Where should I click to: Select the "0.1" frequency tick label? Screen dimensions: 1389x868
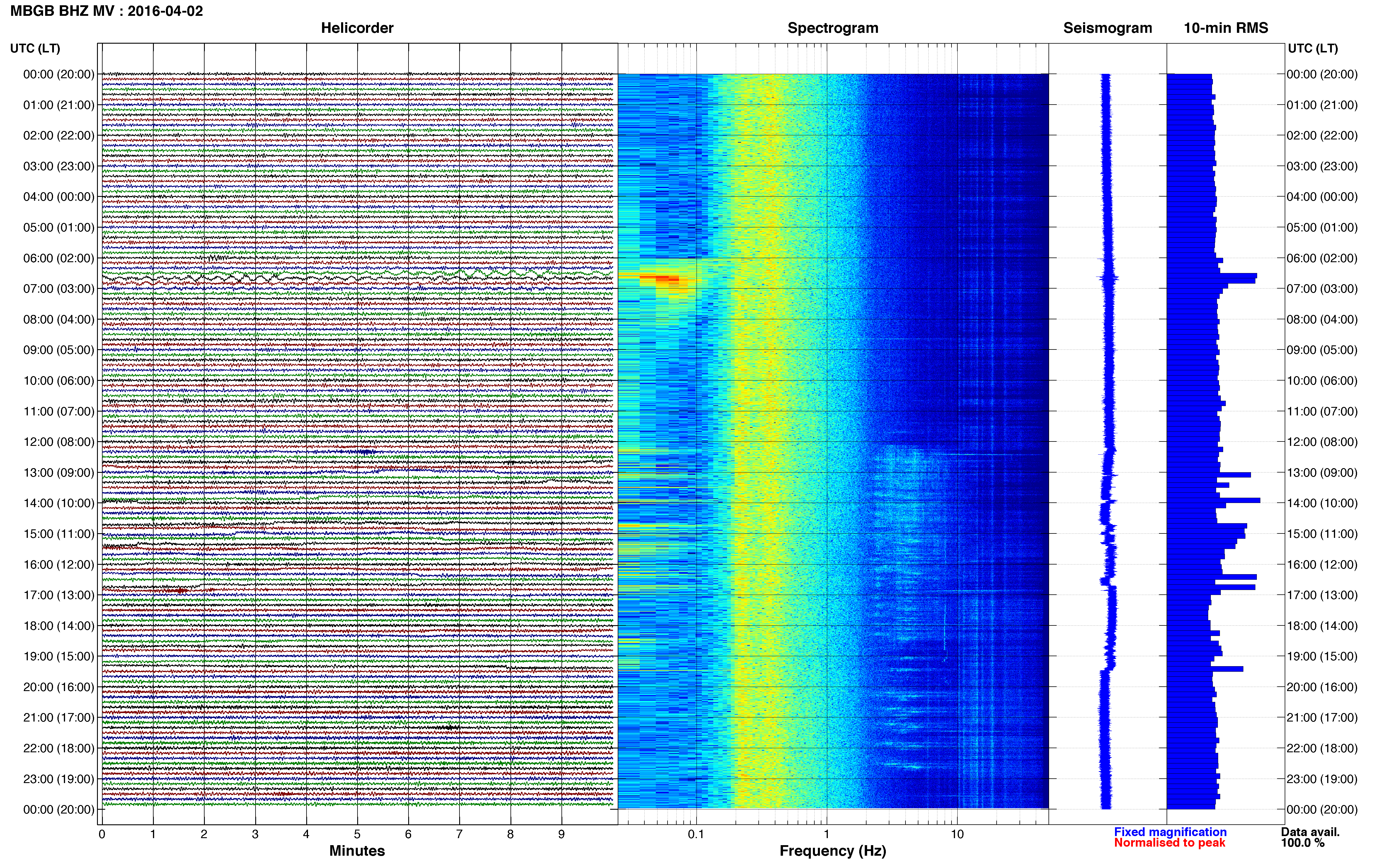click(x=696, y=834)
